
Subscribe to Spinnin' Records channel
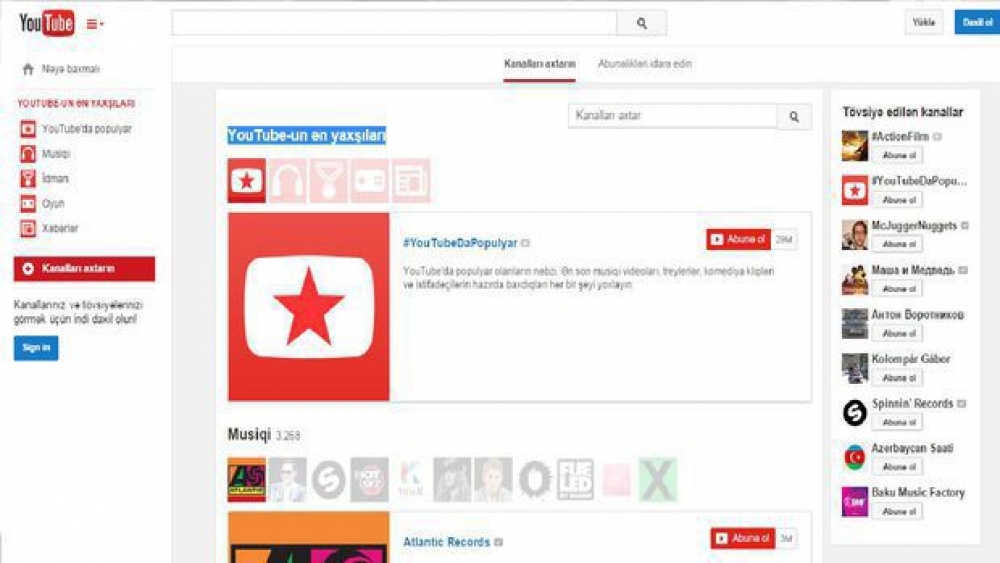coord(899,422)
